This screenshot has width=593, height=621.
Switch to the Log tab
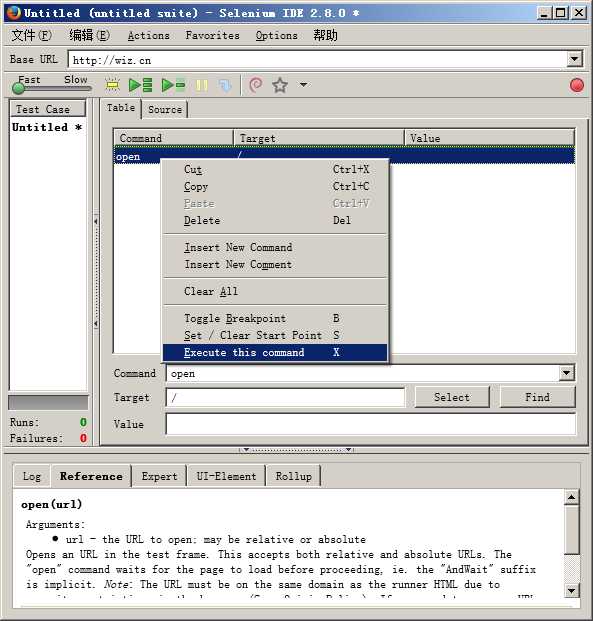pyautogui.click(x=32, y=476)
